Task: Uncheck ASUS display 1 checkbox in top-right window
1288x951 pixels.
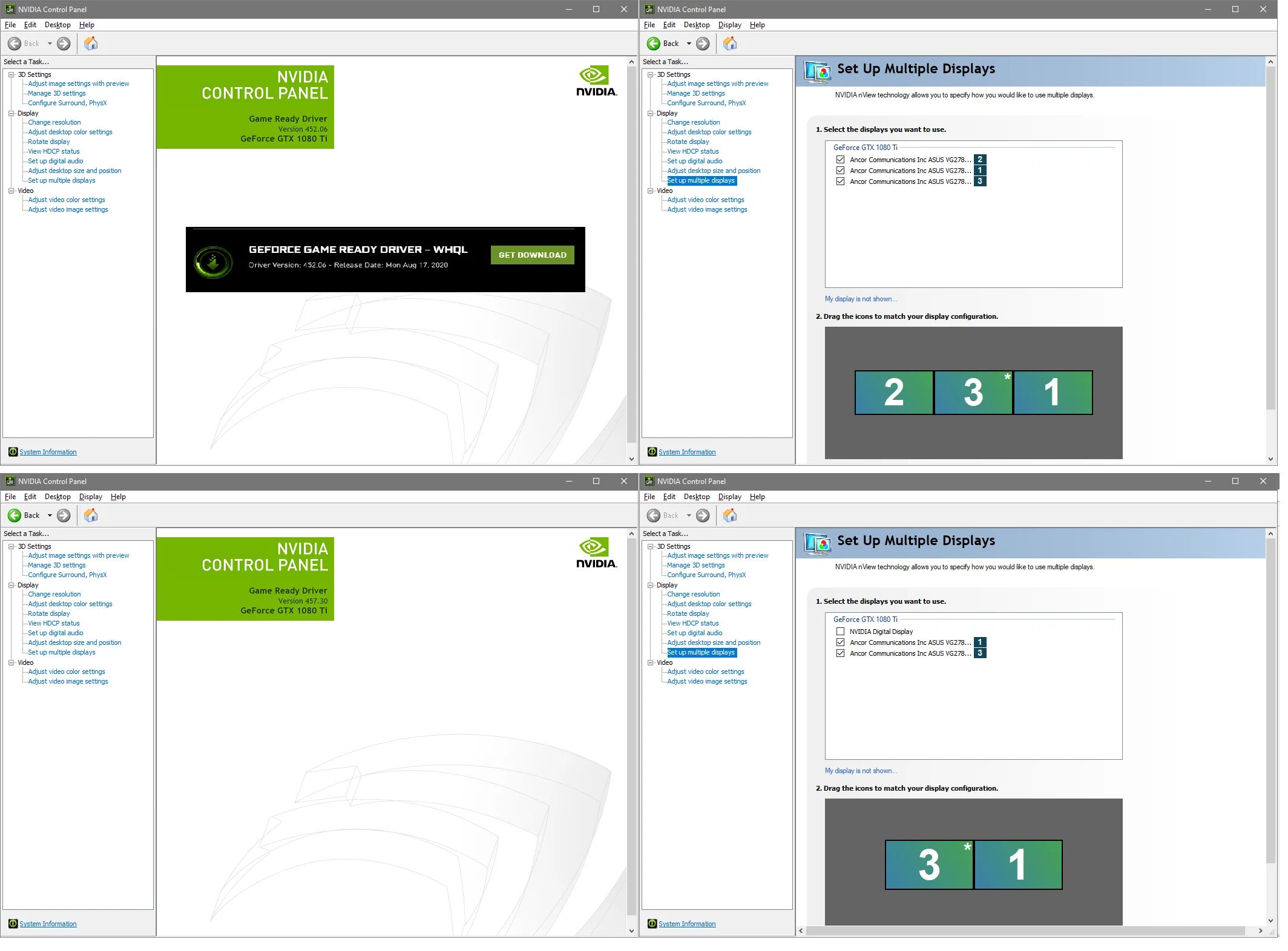Action: [840, 171]
